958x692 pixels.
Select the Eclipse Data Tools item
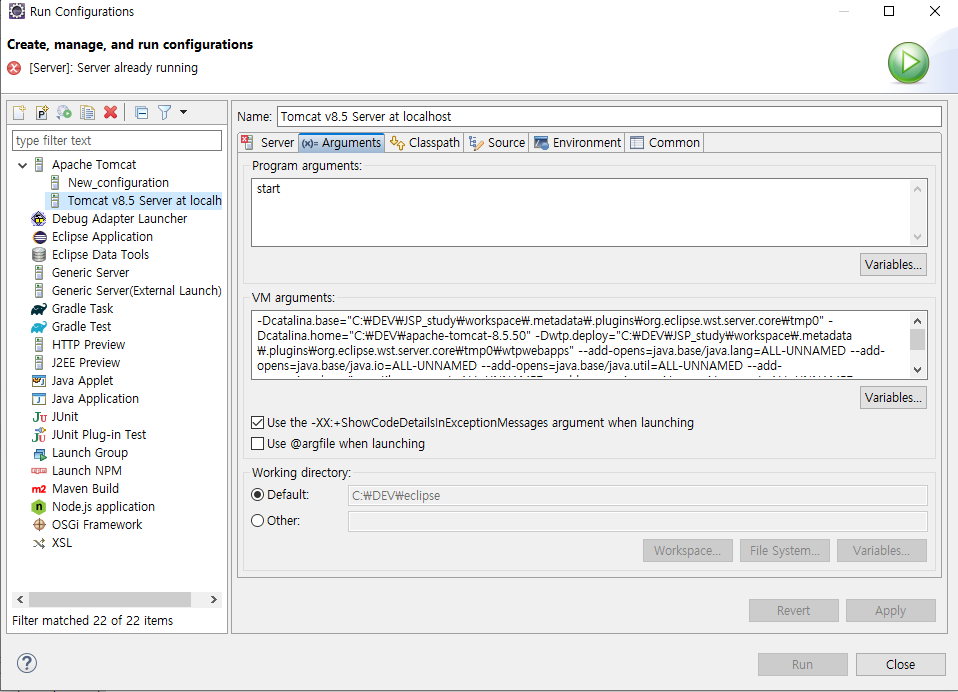(x=100, y=255)
